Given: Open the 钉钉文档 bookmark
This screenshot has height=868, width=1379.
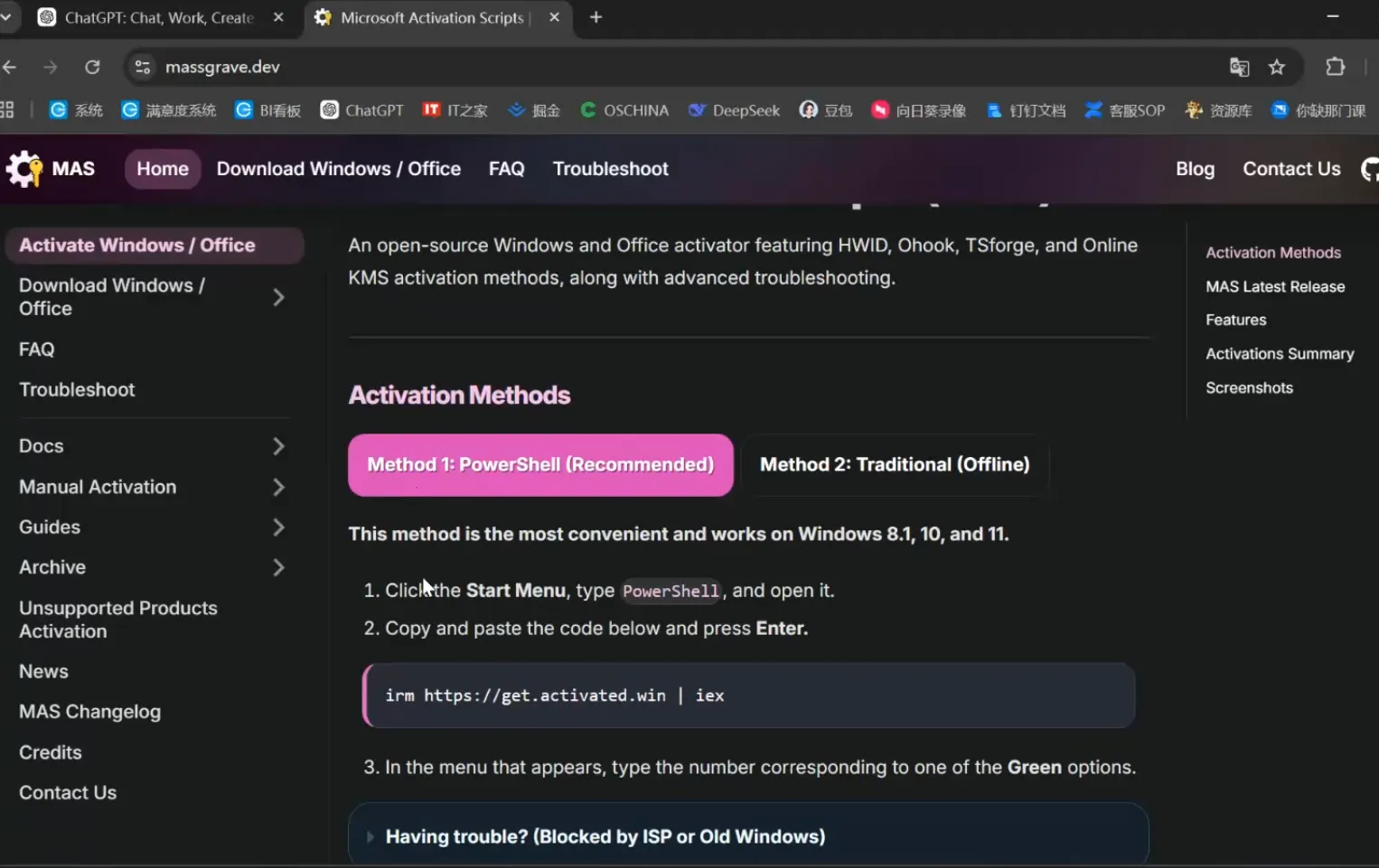Looking at the screenshot, I should click(x=1026, y=110).
